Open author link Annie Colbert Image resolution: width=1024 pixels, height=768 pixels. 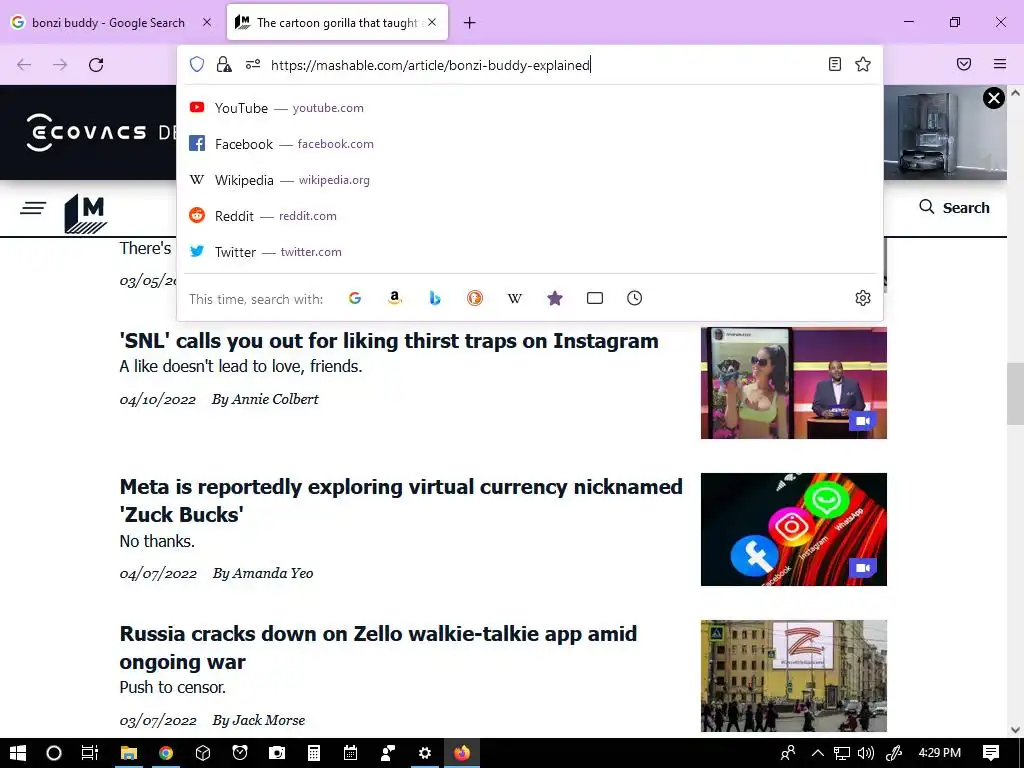coord(275,399)
